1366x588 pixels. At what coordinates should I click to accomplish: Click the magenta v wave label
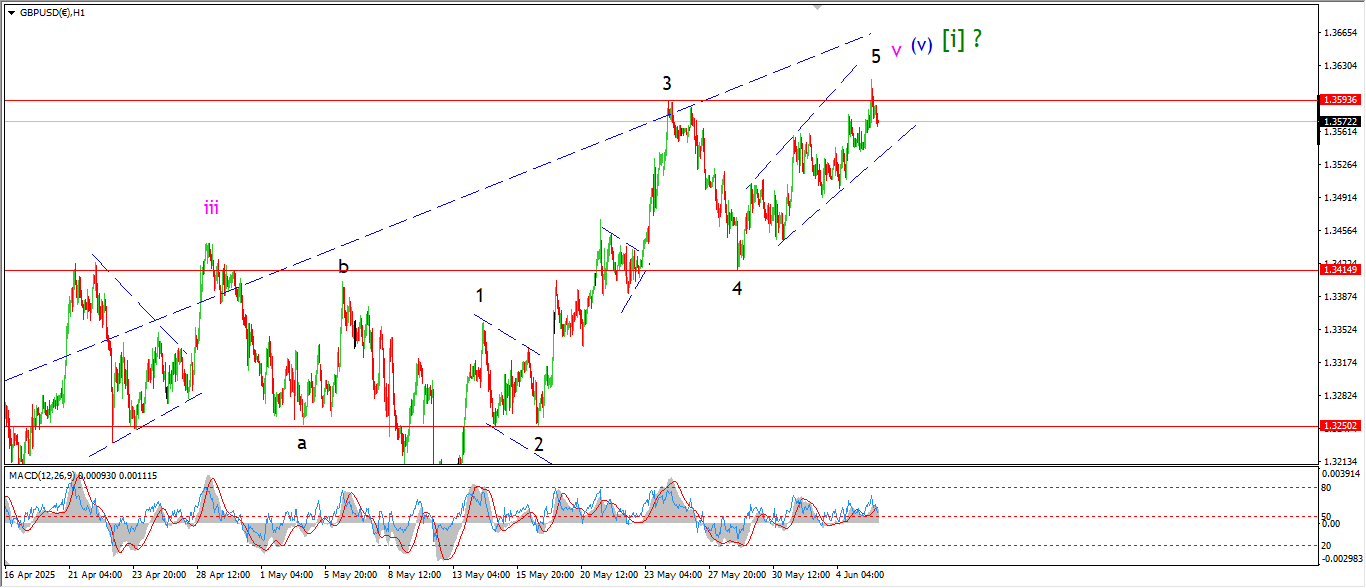coord(896,49)
